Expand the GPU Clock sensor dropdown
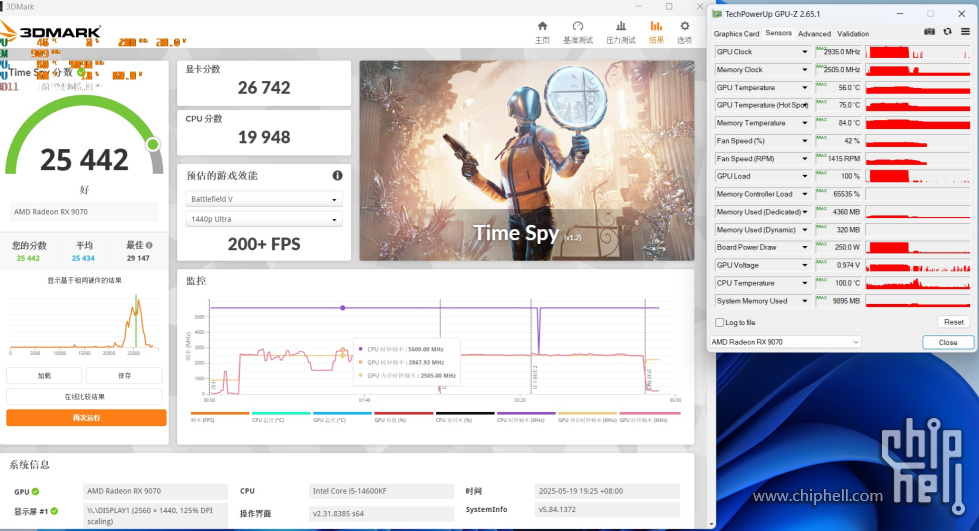 [x=804, y=52]
